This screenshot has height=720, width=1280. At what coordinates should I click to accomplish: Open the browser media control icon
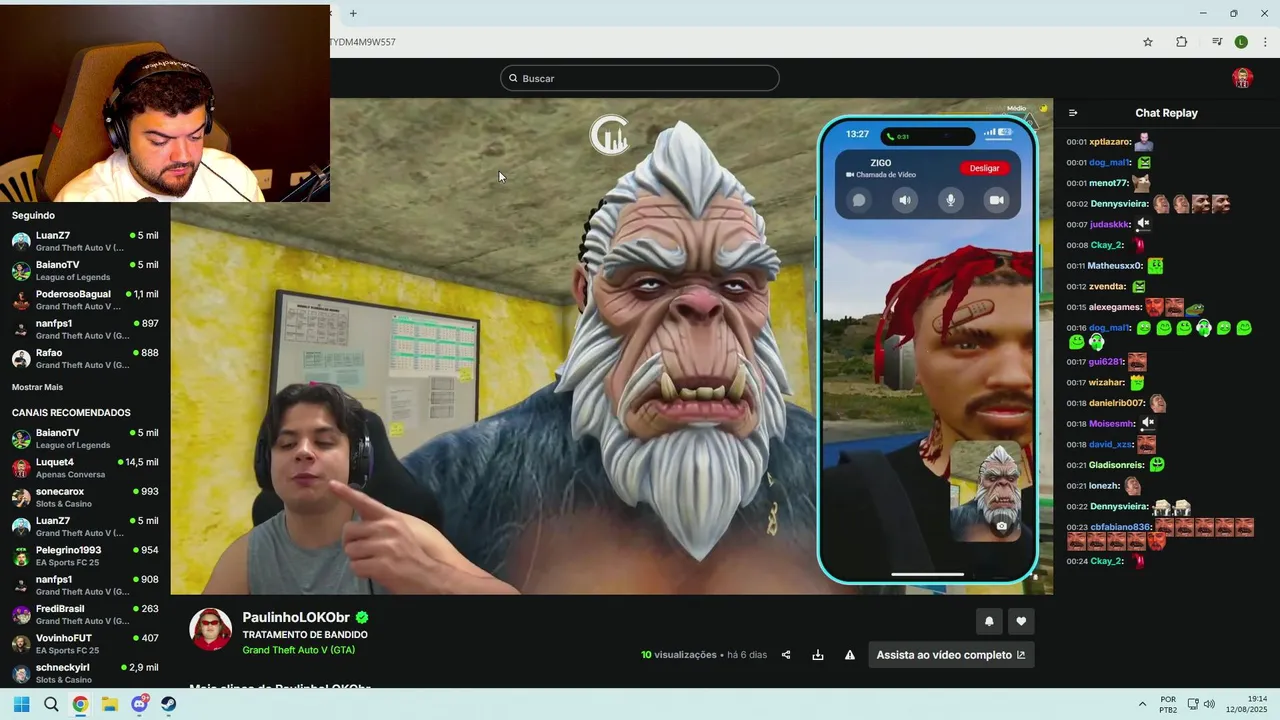tap(1217, 42)
